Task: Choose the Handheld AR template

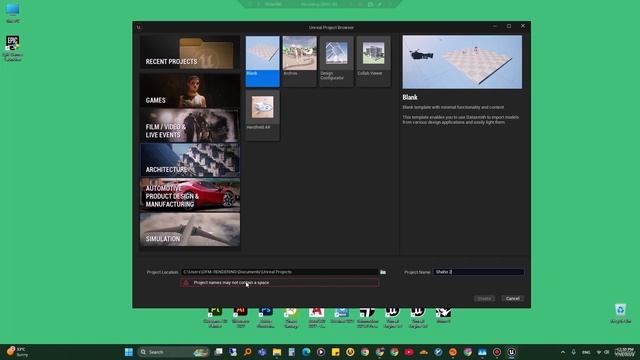Action: pyautogui.click(x=262, y=116)
